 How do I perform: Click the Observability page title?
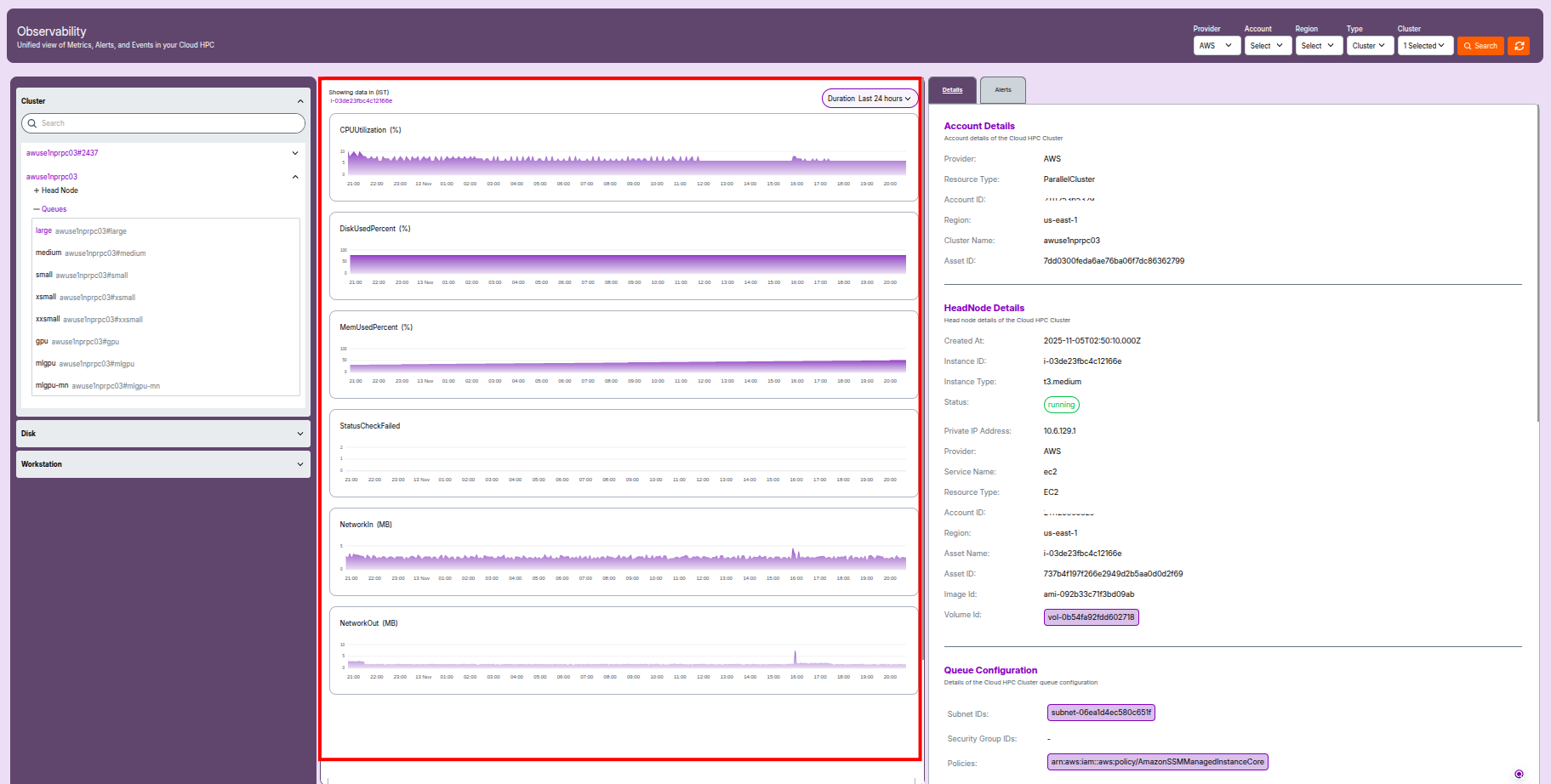tap(52, 31)
